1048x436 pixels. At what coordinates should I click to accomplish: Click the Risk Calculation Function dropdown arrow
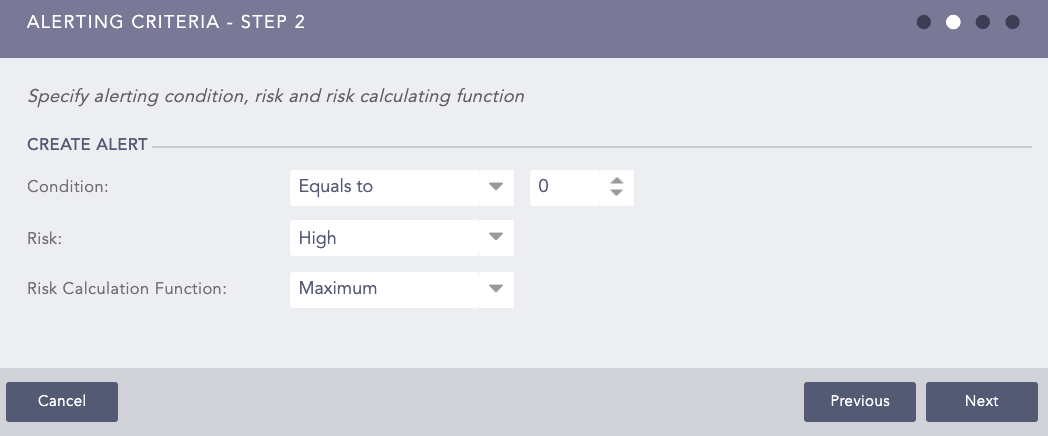click(x=495, y=289)
